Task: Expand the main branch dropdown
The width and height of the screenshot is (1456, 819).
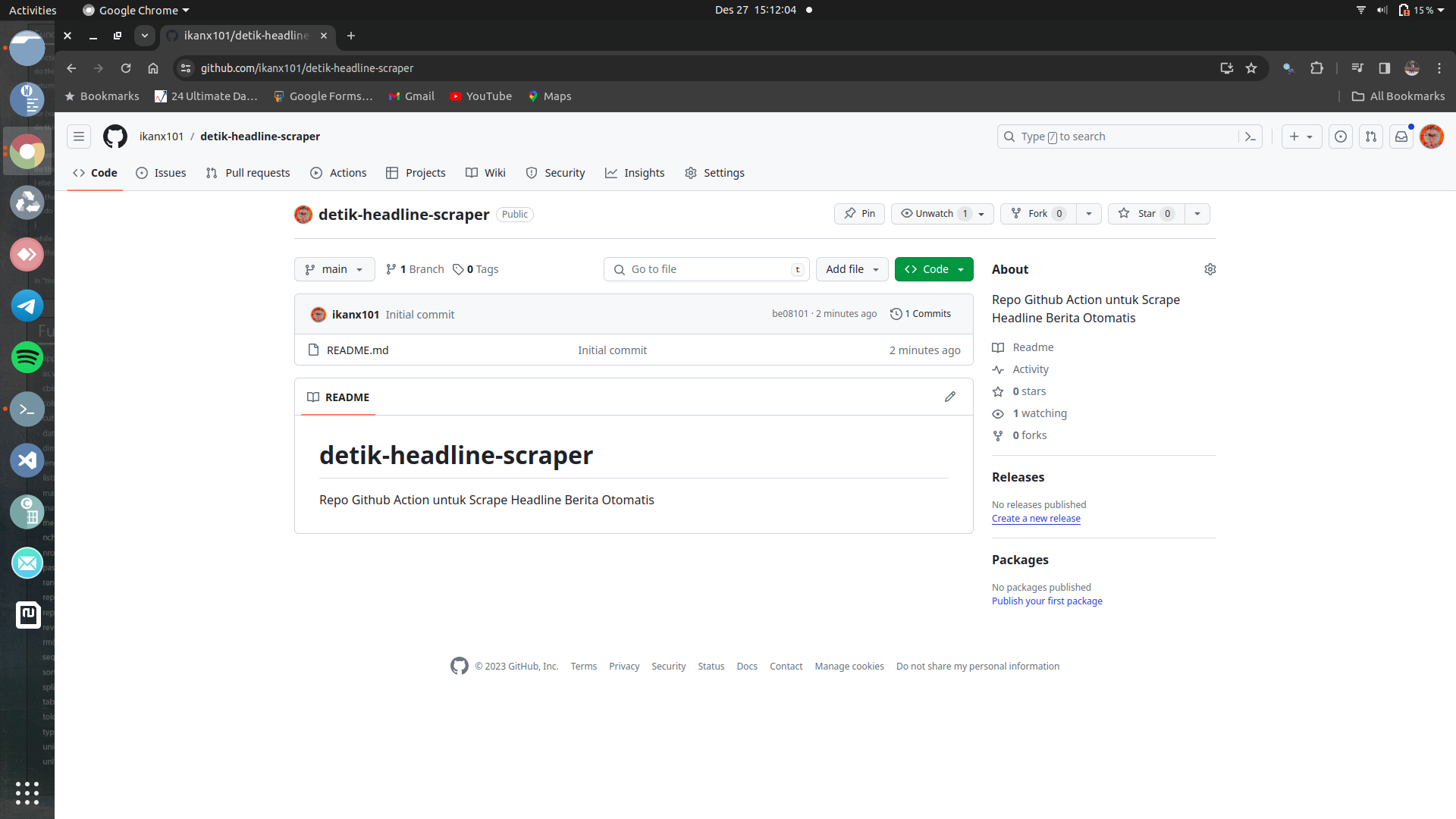Action: tap(334, 269)
